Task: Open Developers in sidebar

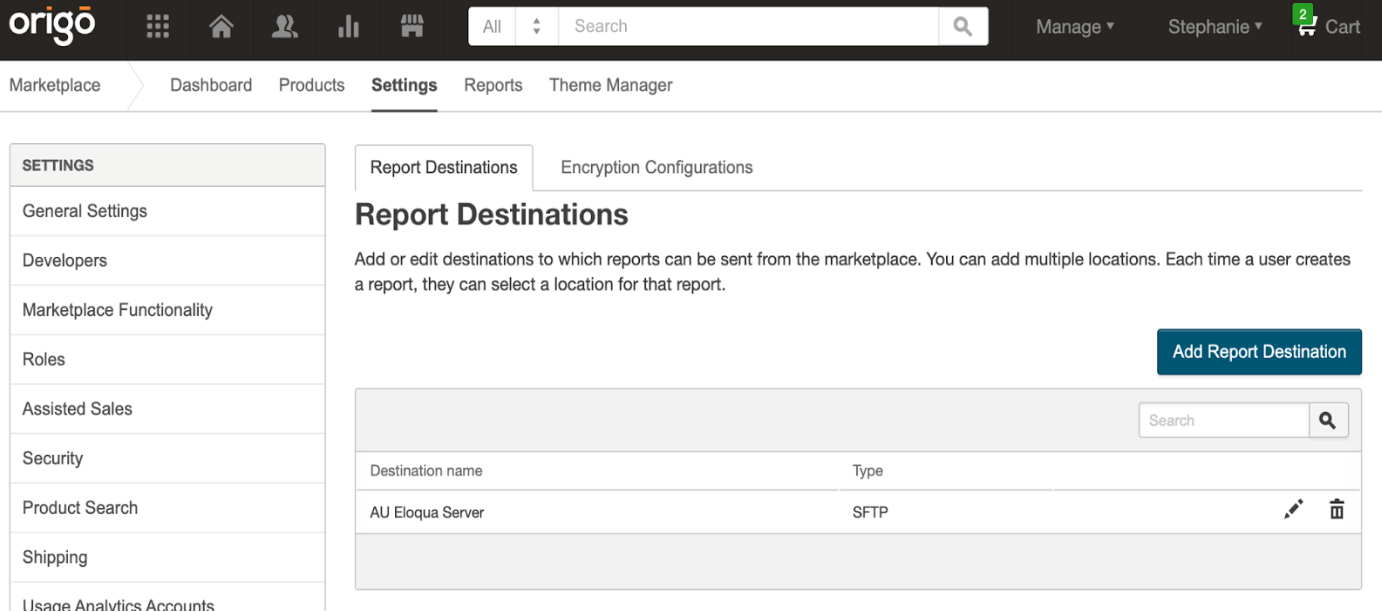Action: 168,260
